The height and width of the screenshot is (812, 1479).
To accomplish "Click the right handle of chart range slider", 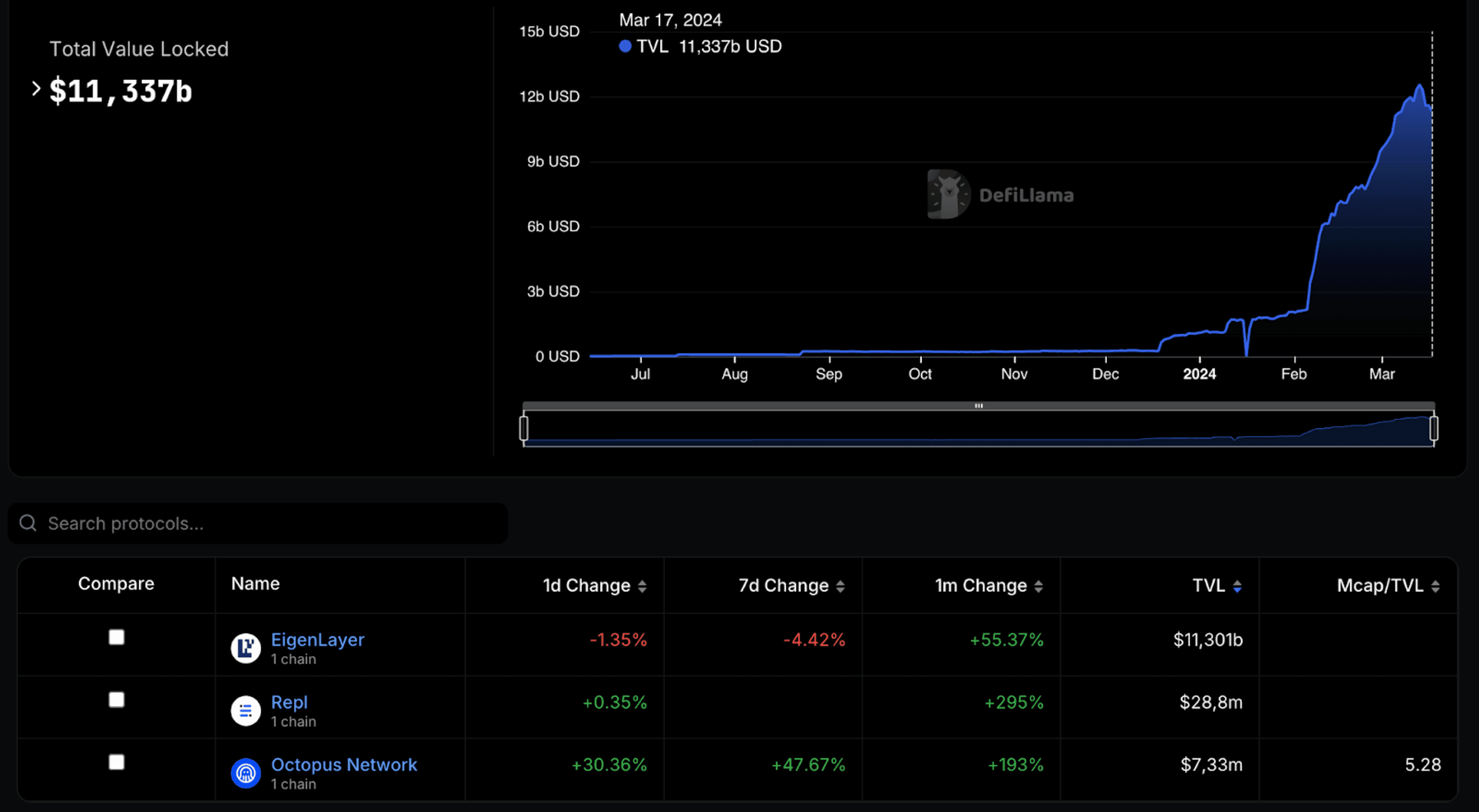I will pos(1434,428).
